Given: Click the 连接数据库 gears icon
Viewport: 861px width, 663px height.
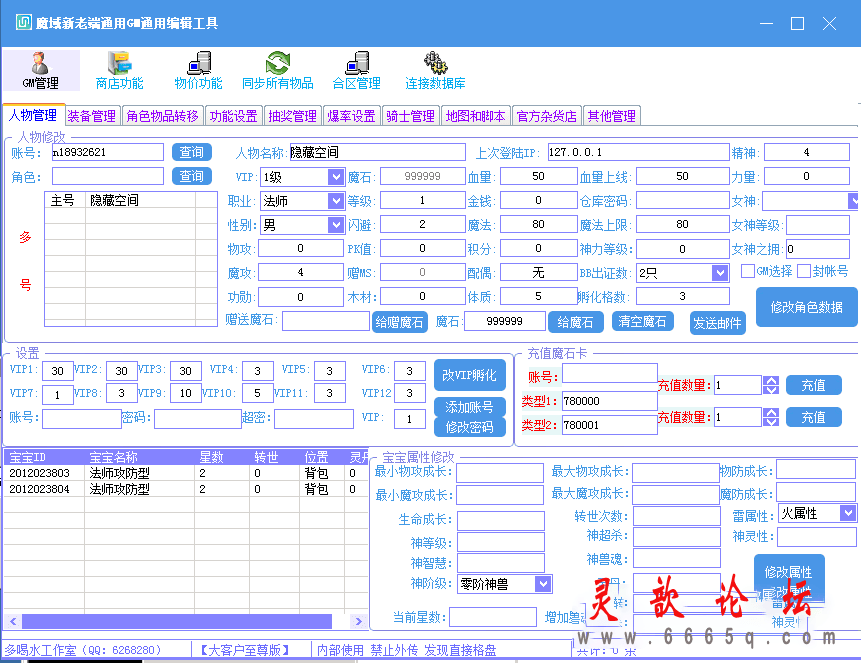Looking at the screenshot, I should tap(435, 70).
